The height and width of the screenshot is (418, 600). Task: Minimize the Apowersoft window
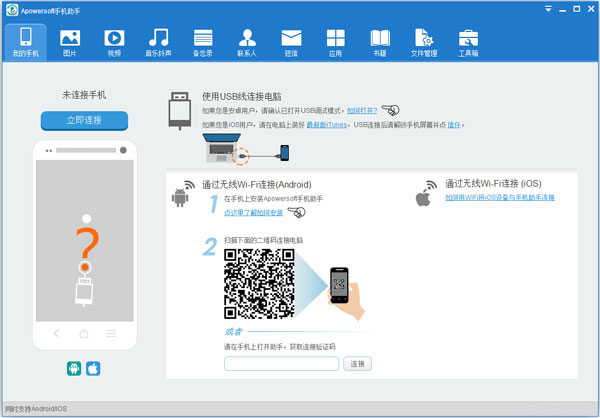coord(562,9)
